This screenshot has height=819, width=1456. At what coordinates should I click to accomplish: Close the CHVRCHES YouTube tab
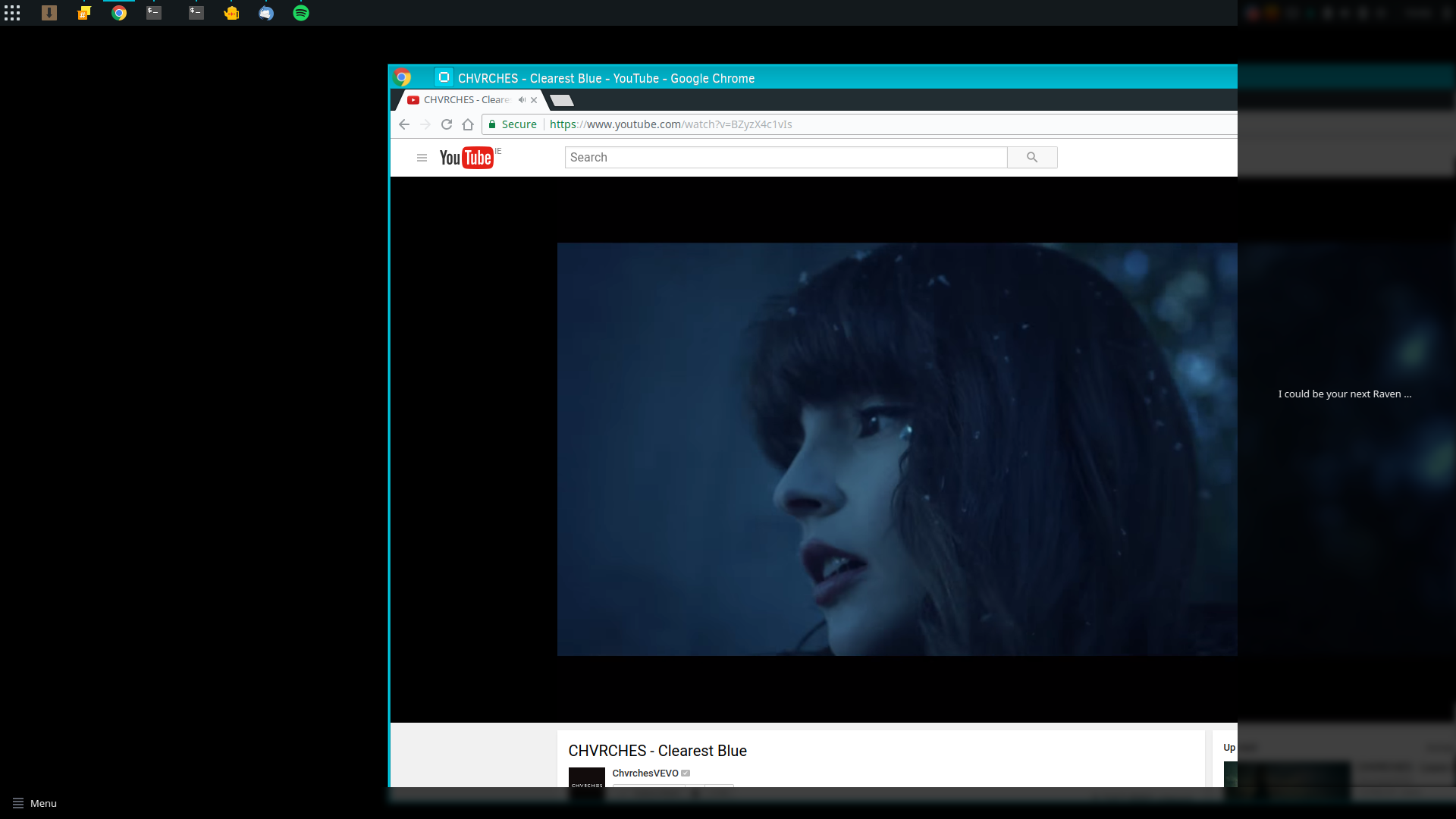(534, 100)
